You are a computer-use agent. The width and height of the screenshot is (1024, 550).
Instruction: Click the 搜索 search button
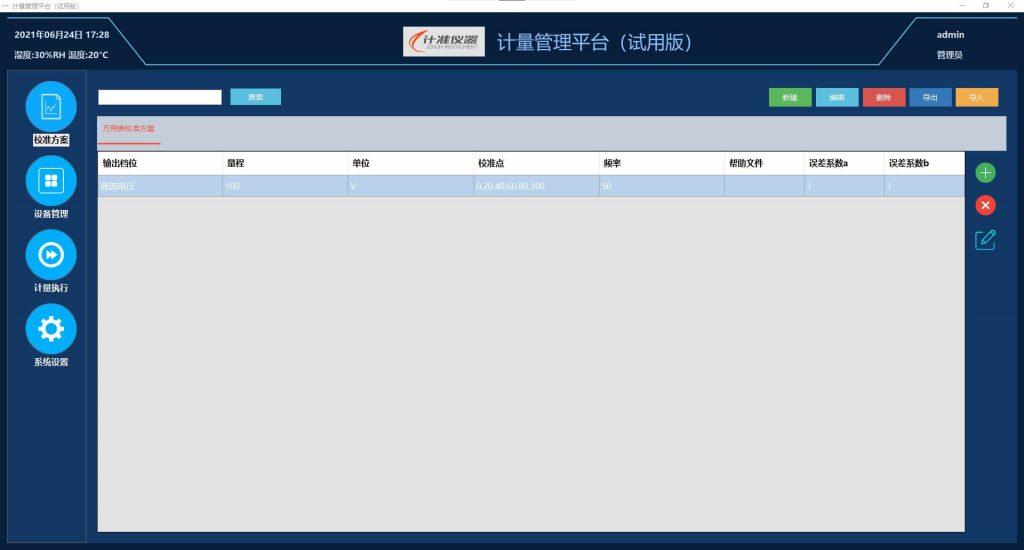coord(255,97)
